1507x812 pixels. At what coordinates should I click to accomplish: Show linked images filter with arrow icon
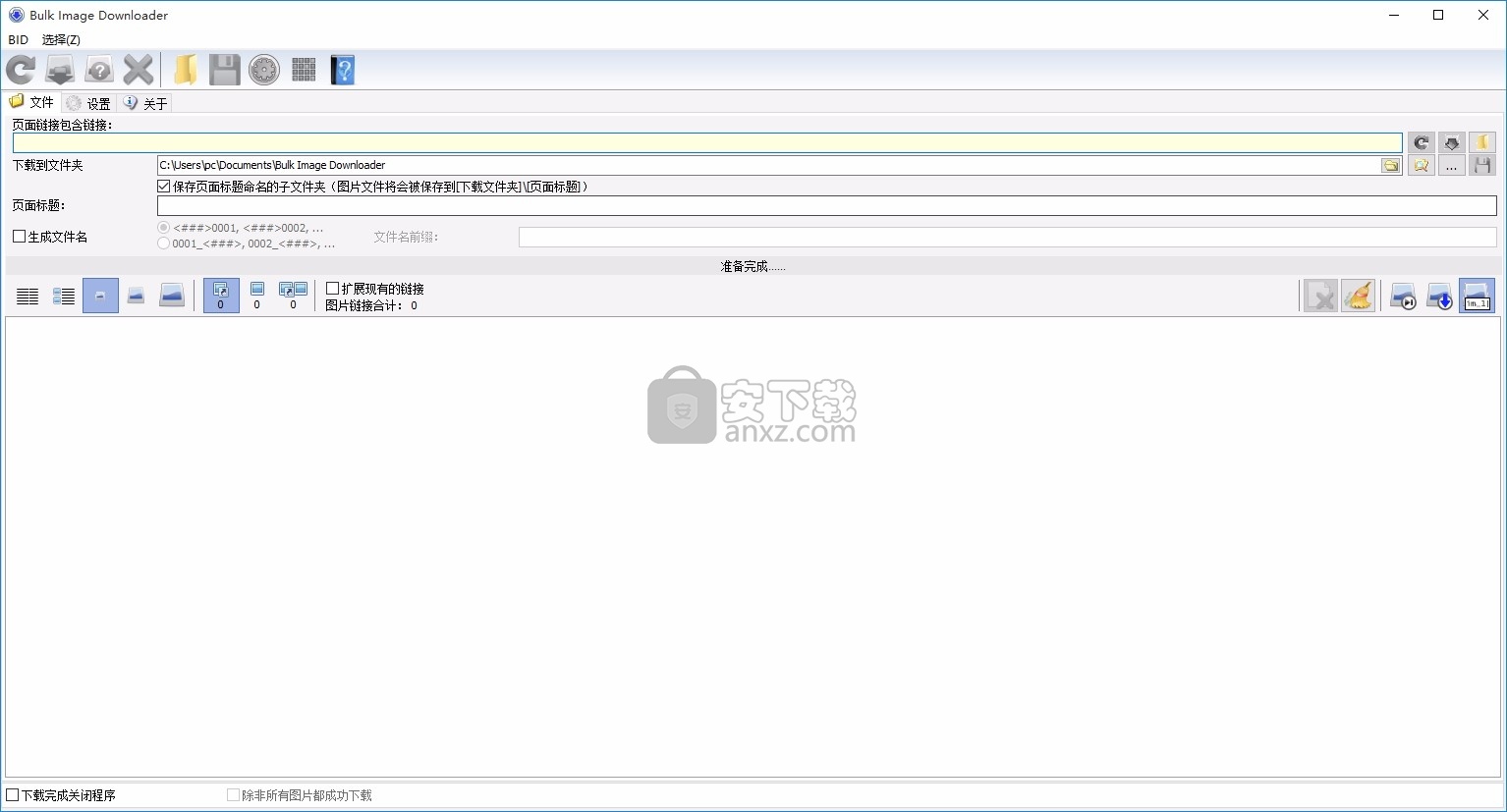point(221,296)
